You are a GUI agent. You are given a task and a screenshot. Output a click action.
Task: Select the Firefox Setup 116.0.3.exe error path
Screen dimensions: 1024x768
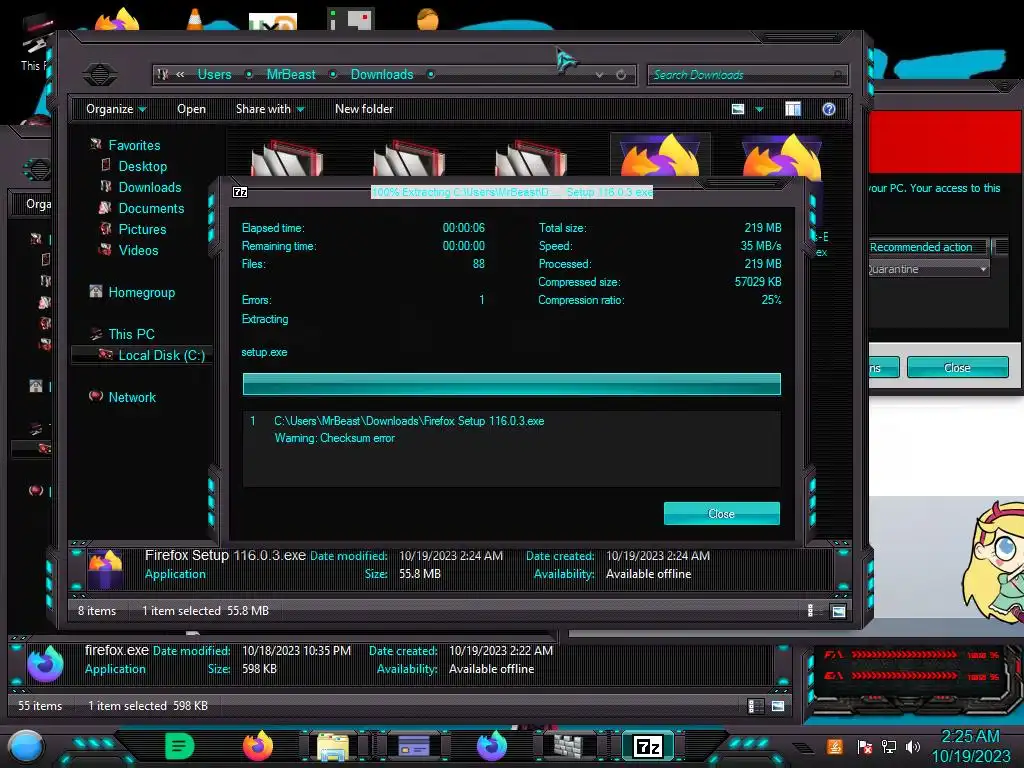[409, 421]
